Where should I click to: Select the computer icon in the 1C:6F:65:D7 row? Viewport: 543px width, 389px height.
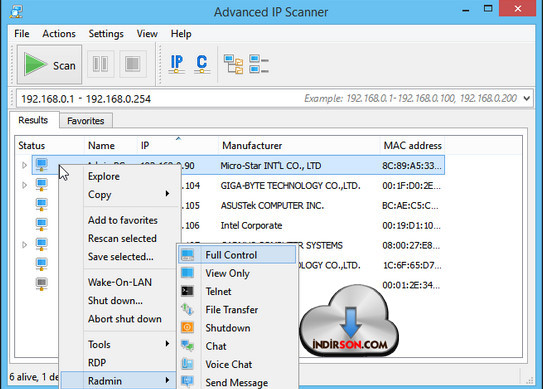click(42, 264)
